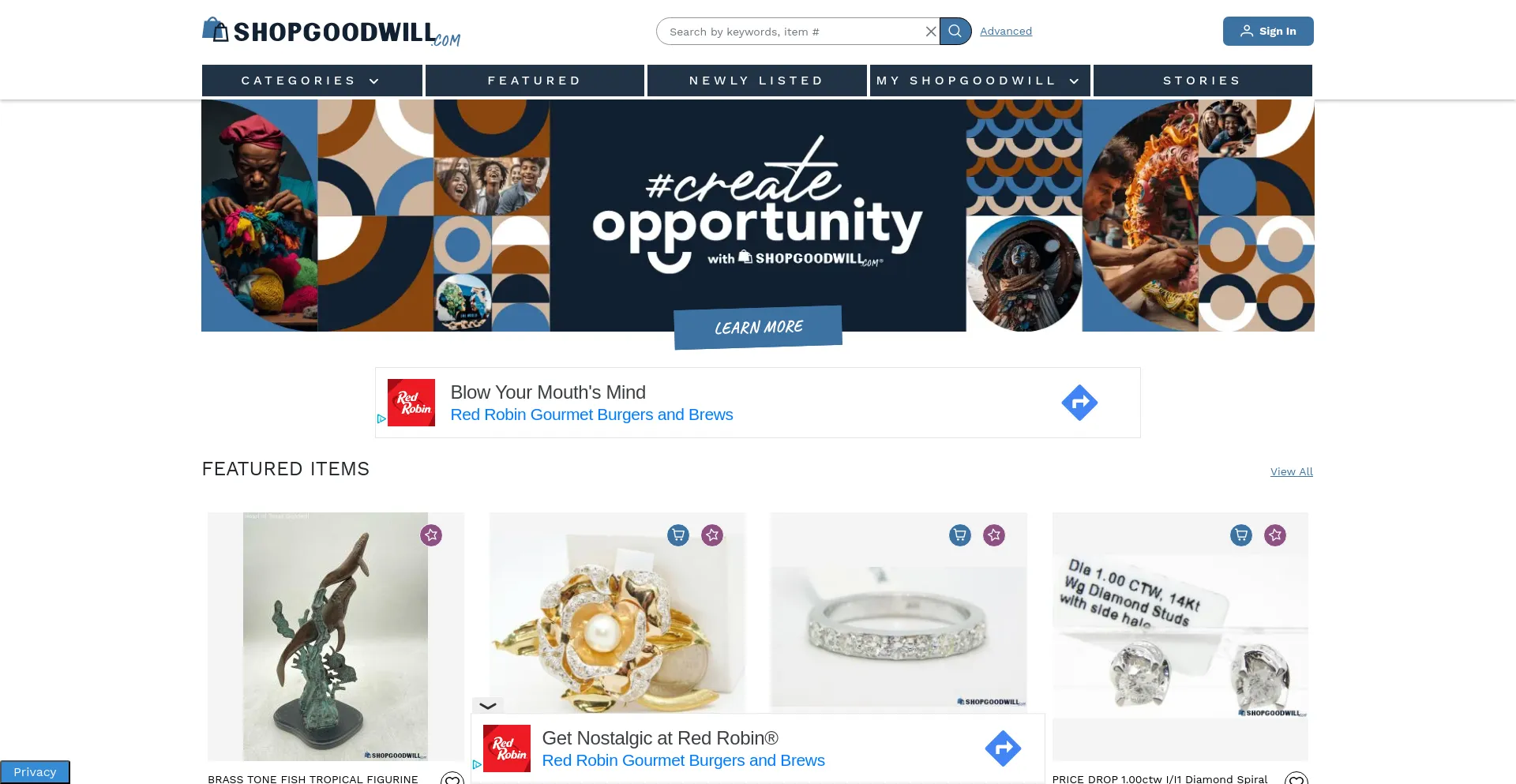1516x784 pixels.
Task: Click star icon on diamond studs item
Action: pyautogui.click(x=1275, y=535)
